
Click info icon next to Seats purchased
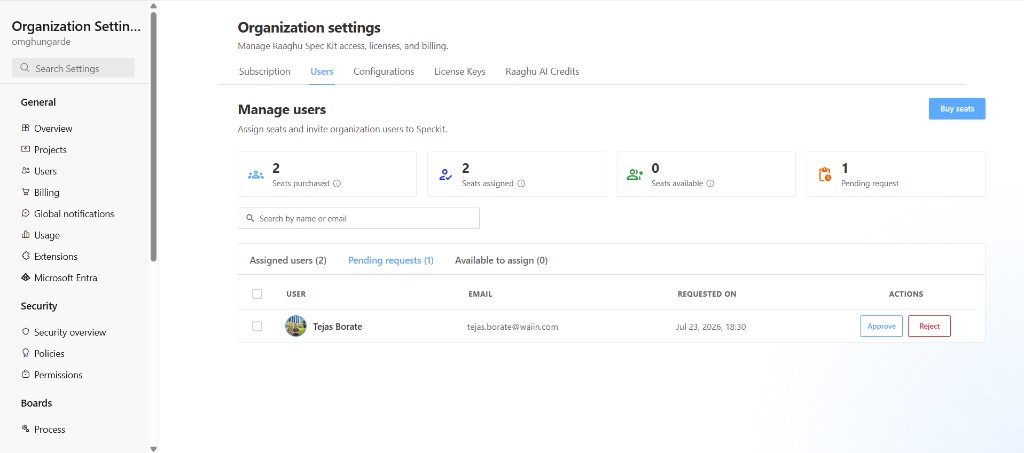coord(337,183)
